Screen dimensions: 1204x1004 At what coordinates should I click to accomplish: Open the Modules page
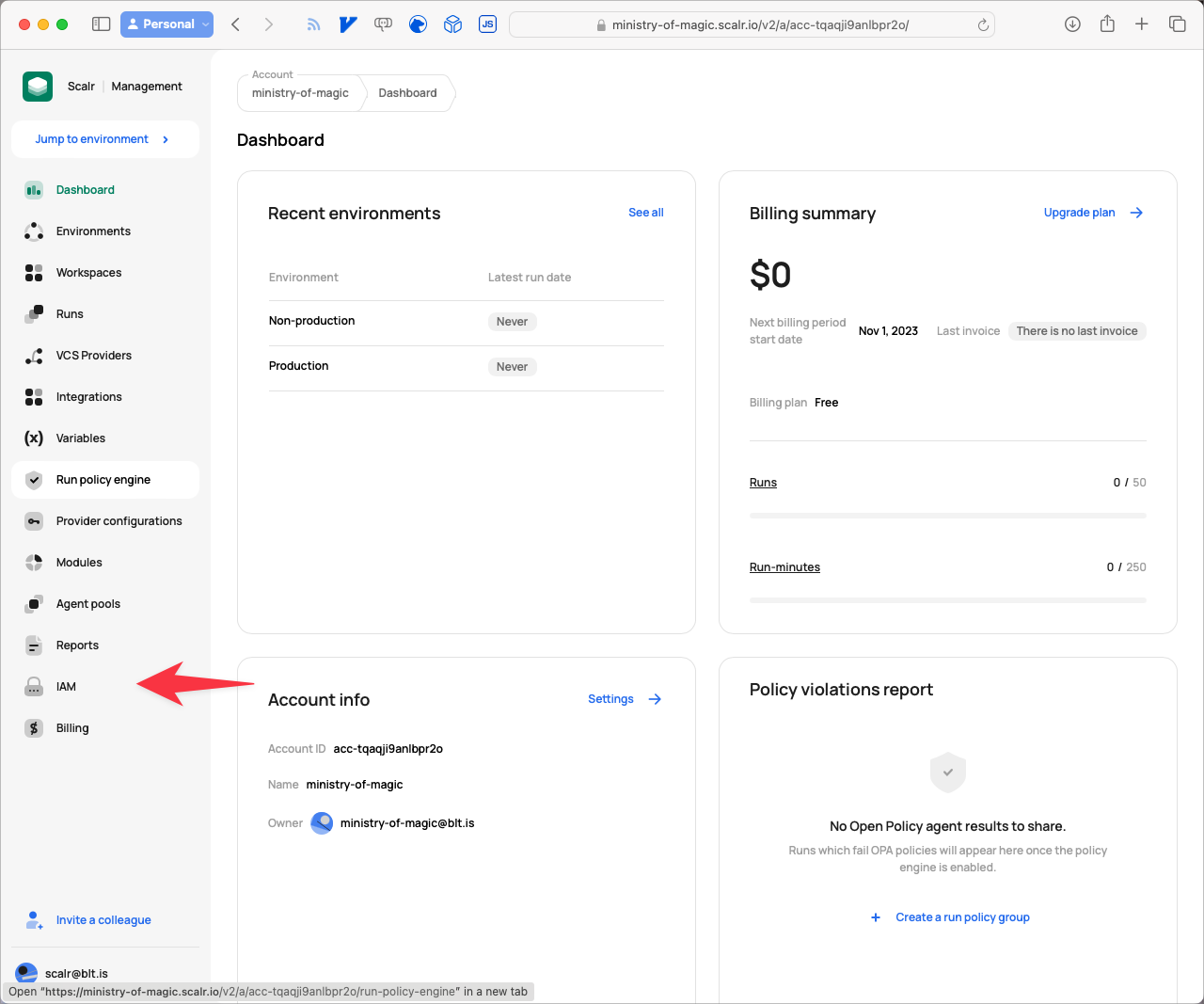pos(79,563)
